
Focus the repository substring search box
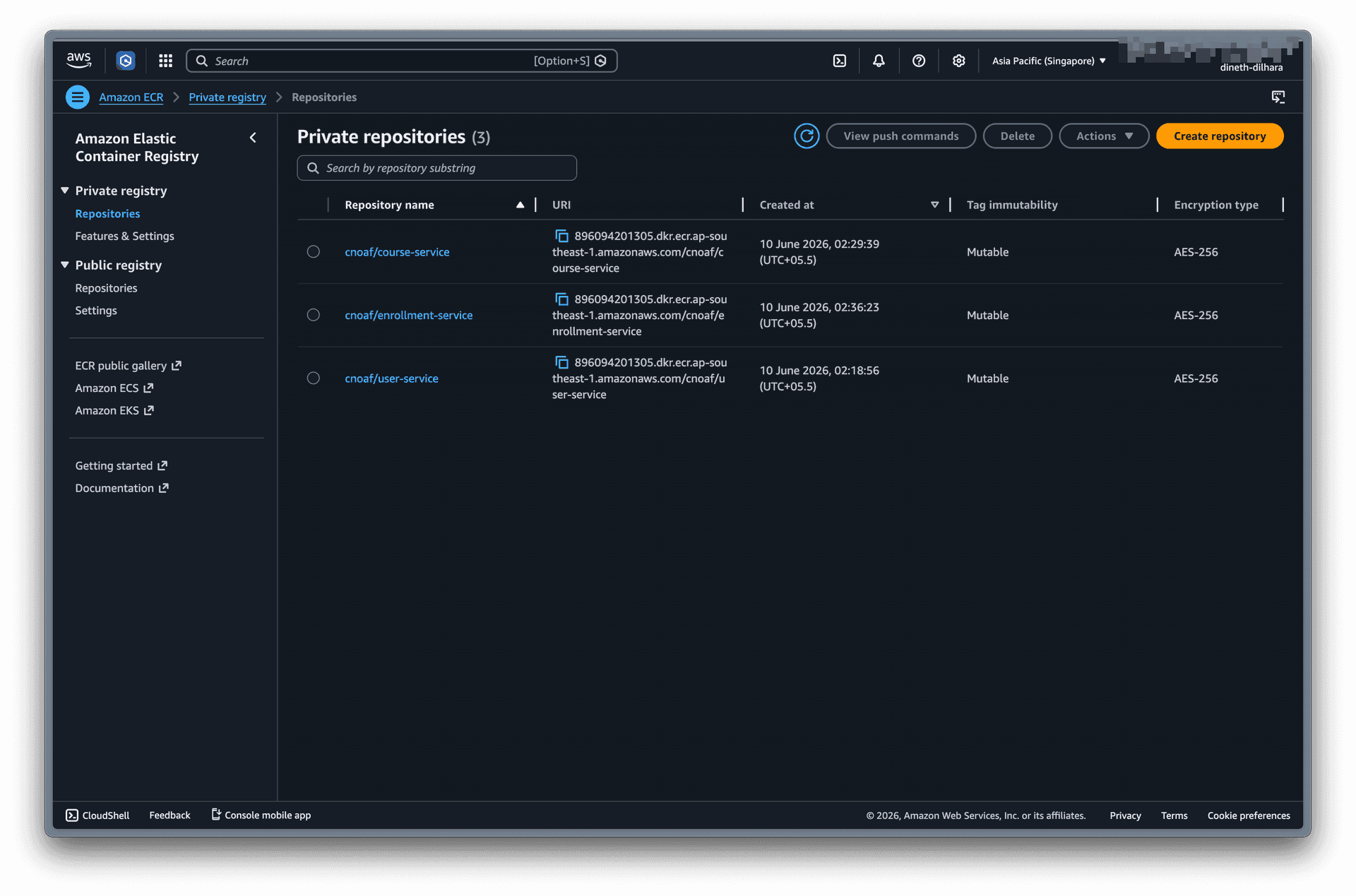click(436, 168)
